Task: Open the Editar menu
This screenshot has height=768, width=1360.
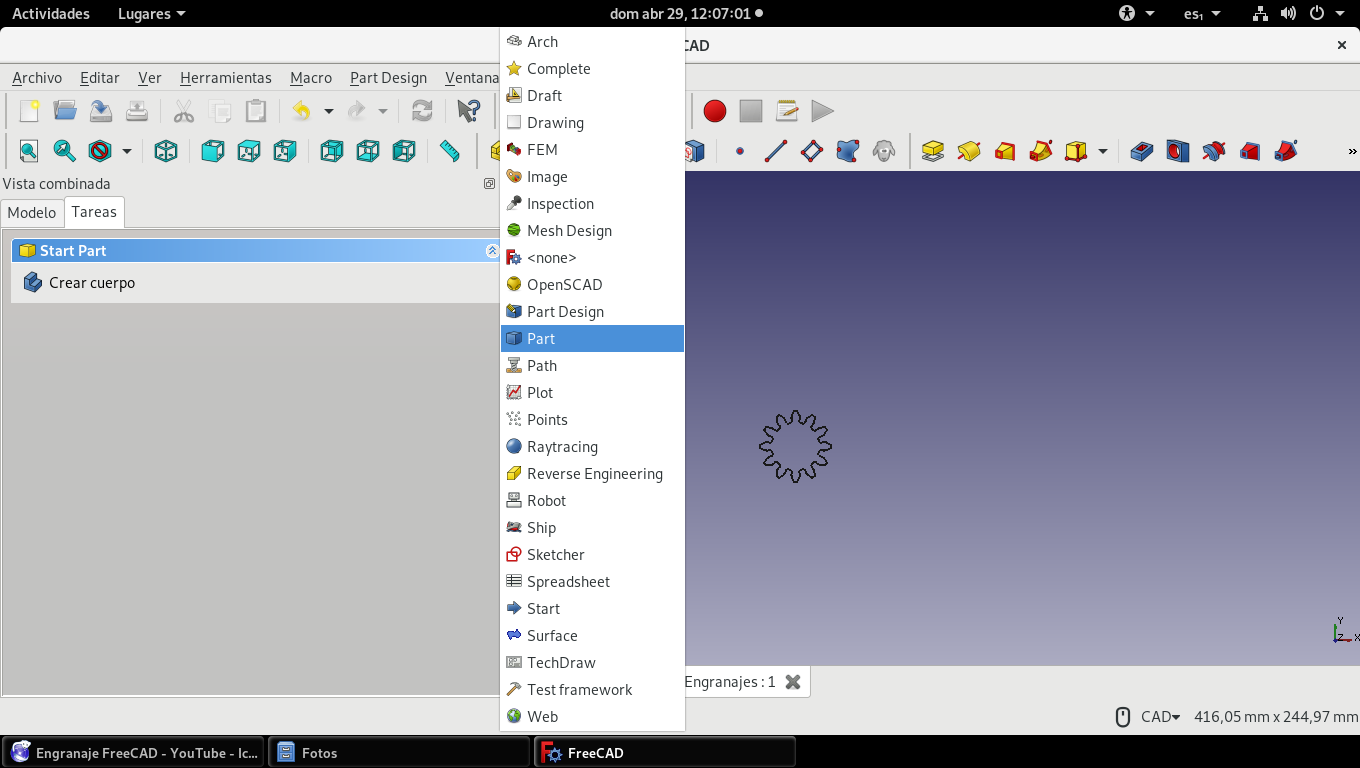Action: [x=100, y=78]
